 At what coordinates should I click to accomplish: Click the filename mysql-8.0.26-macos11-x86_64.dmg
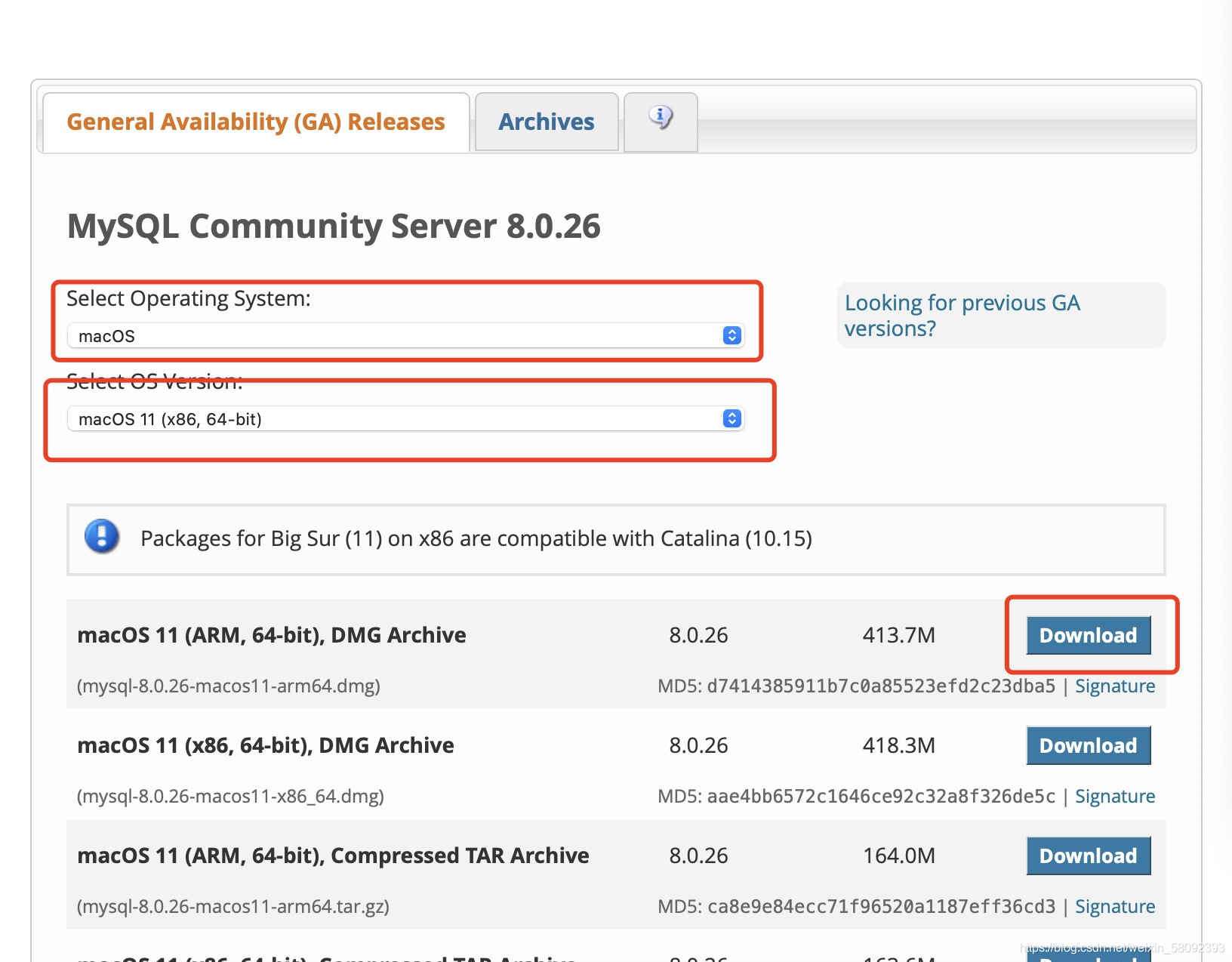point(230,797)
